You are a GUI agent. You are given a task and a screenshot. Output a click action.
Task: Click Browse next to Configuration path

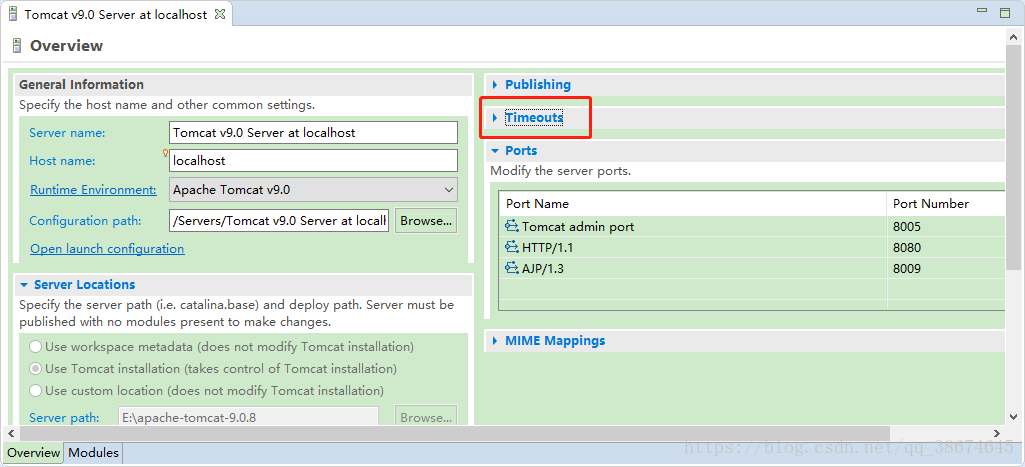coord(426,220)
